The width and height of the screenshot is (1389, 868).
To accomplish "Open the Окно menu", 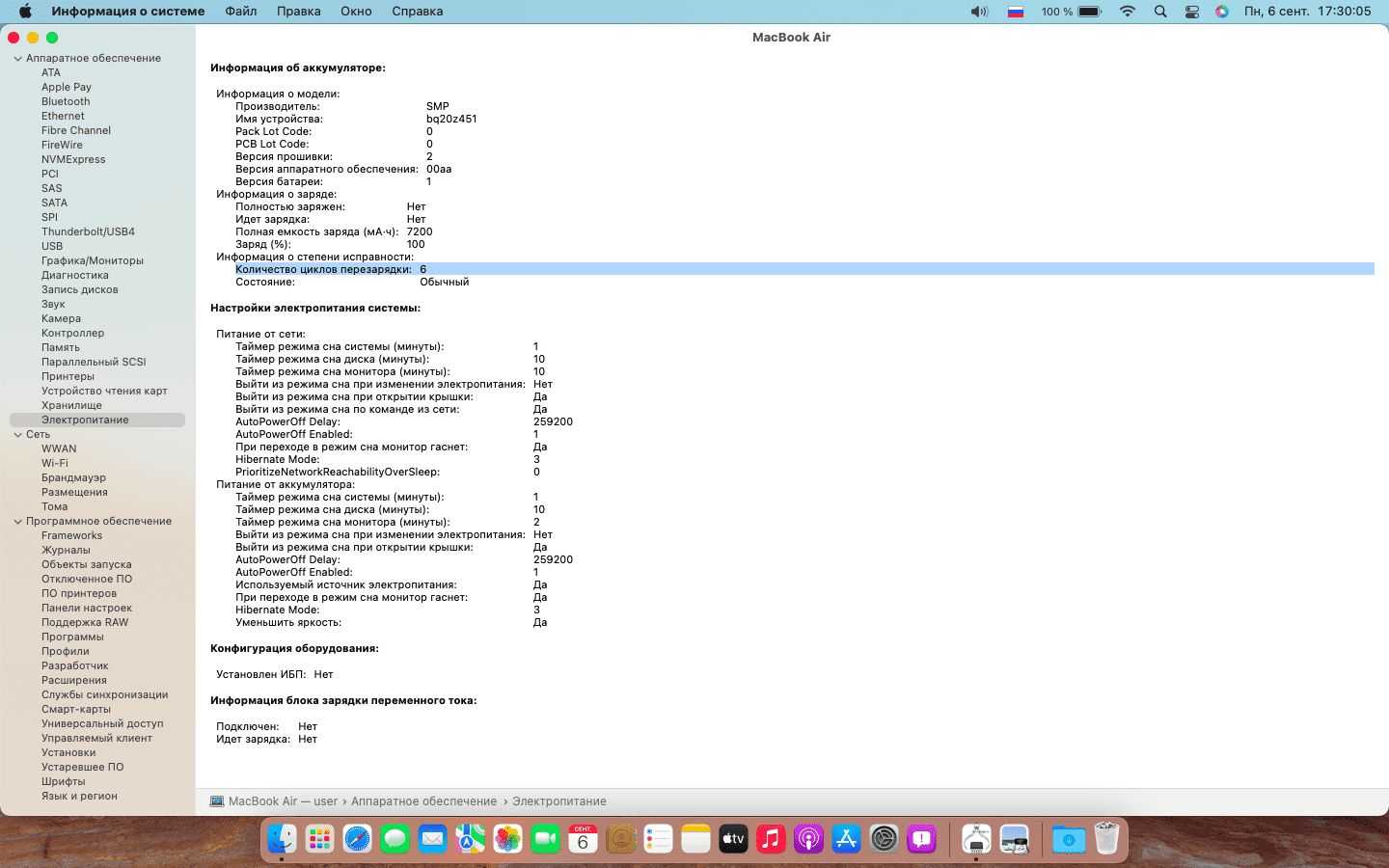I will 356,12.
